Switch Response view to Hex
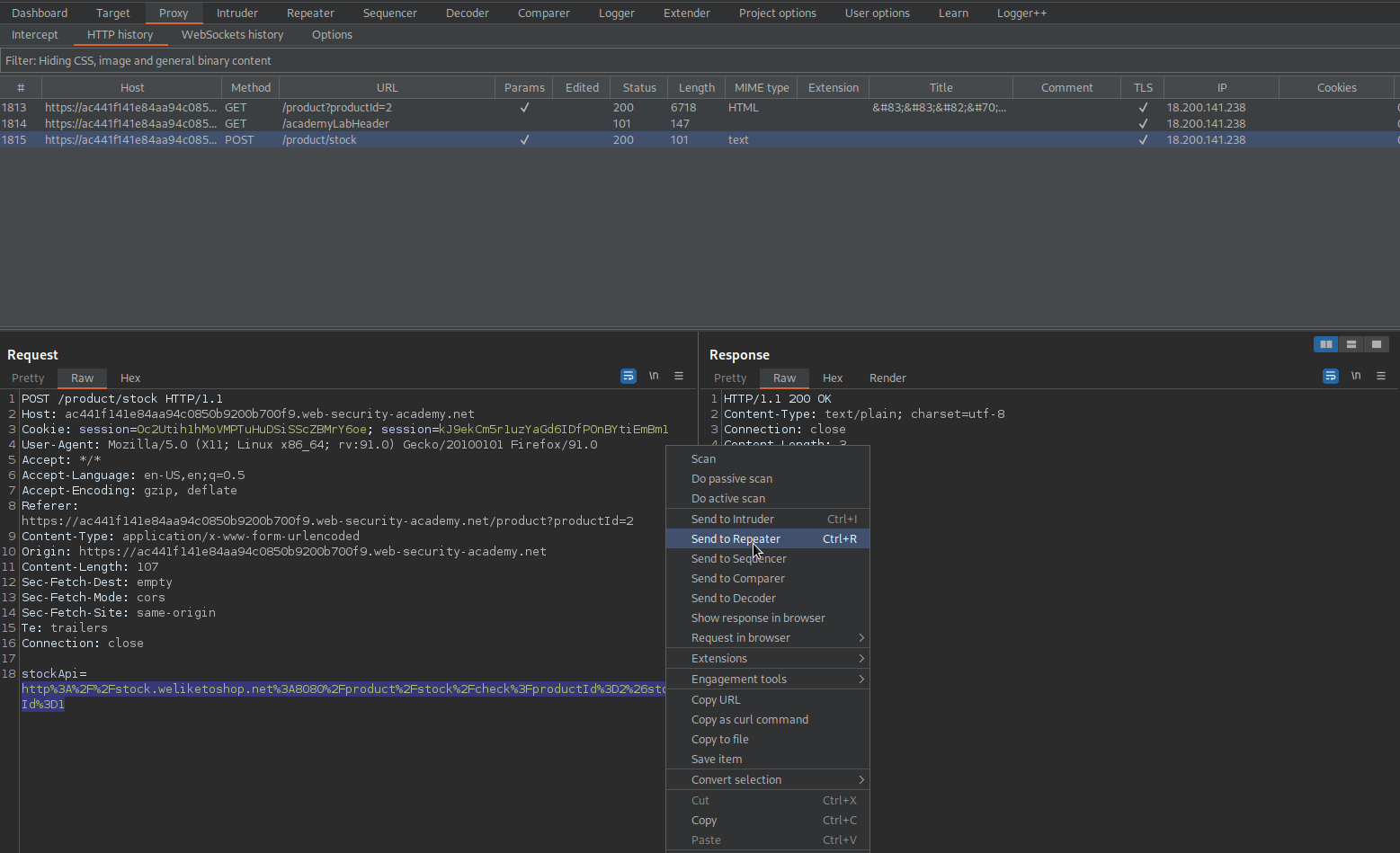Viewport: 1400px width, 853px height. [x=833, y=378]
